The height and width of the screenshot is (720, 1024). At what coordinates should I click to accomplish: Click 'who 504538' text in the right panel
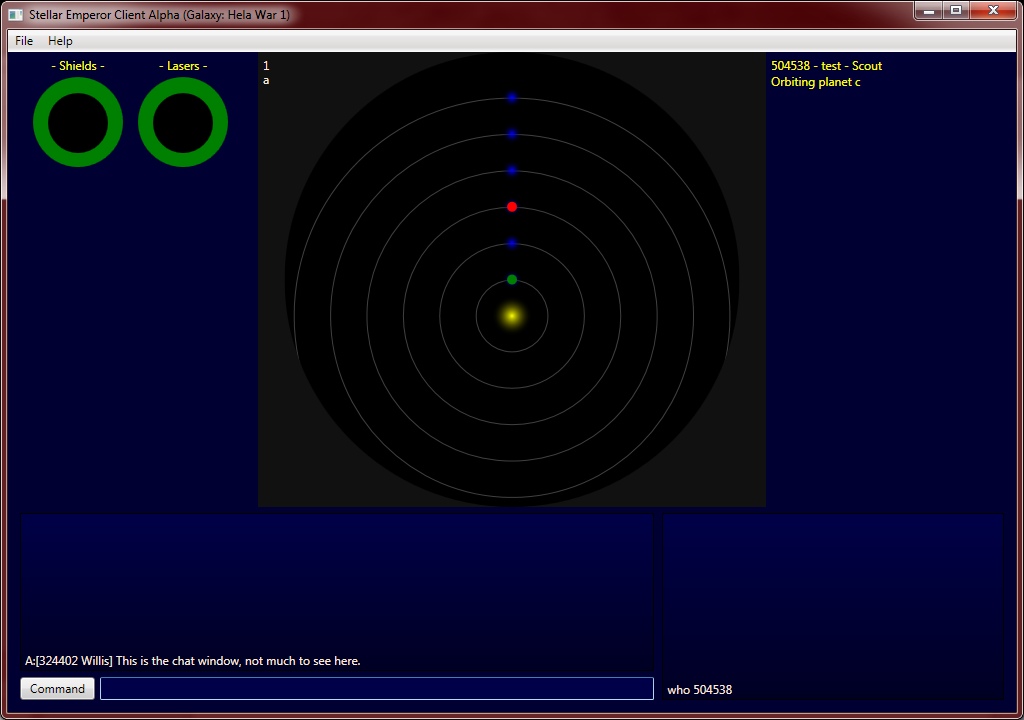click(x=699, y=690)
